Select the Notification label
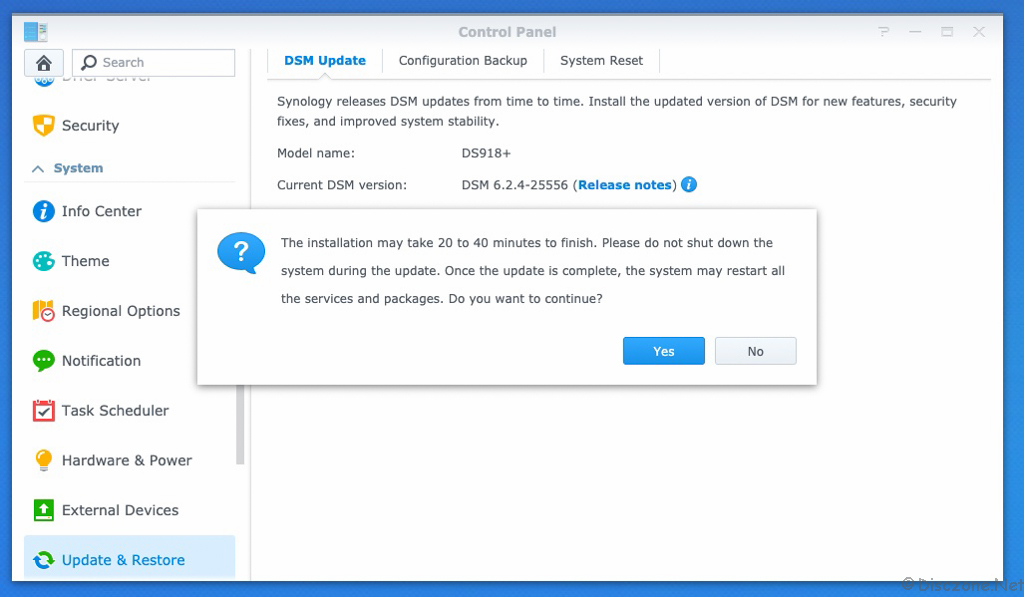This screenshot has height=597, width=1024. (x=101, y=361)
